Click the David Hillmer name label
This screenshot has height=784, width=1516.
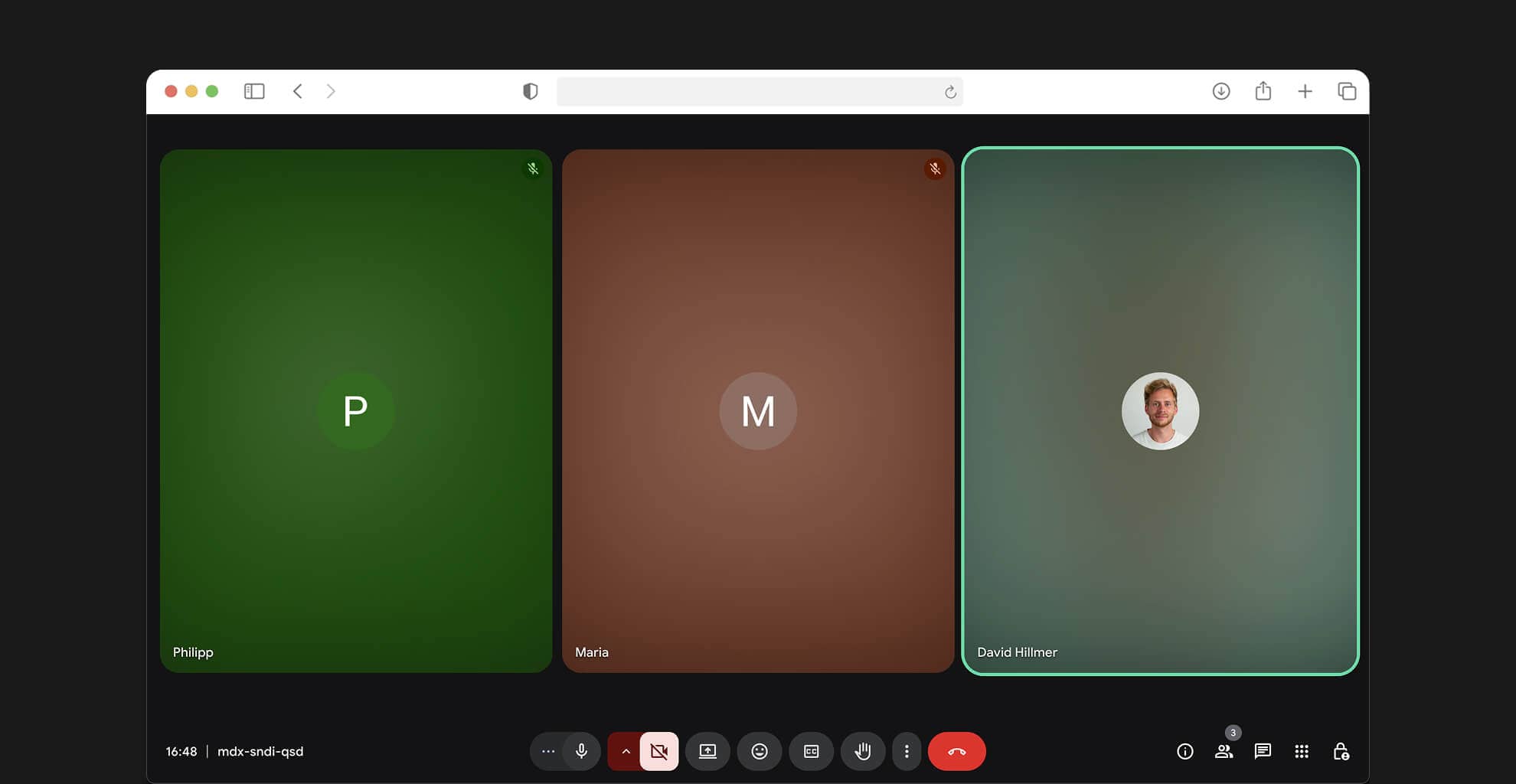(x=1018, y=652)
